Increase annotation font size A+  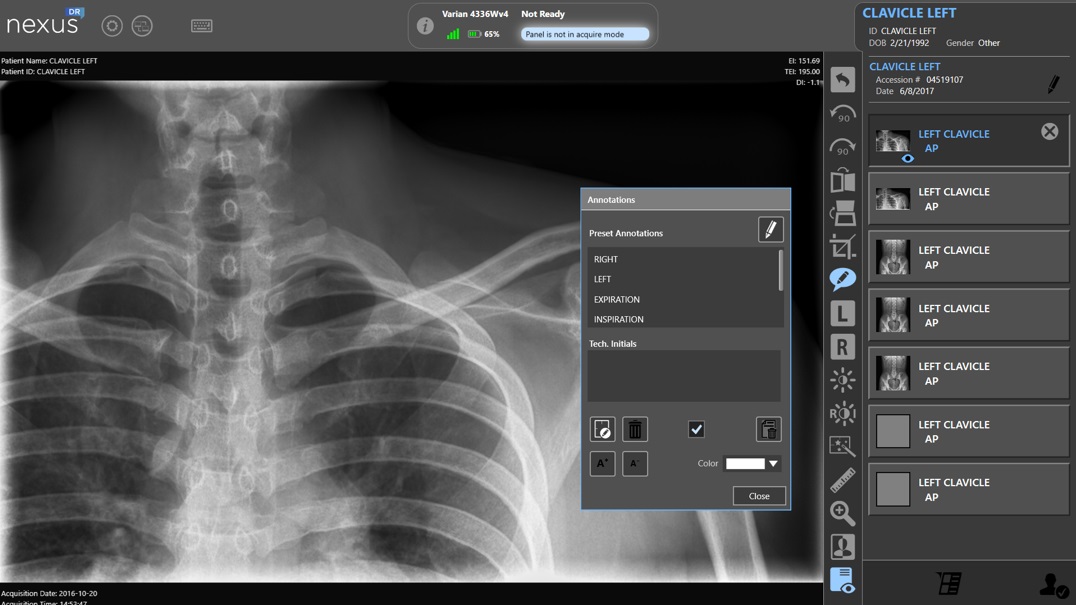click(603, 464)
